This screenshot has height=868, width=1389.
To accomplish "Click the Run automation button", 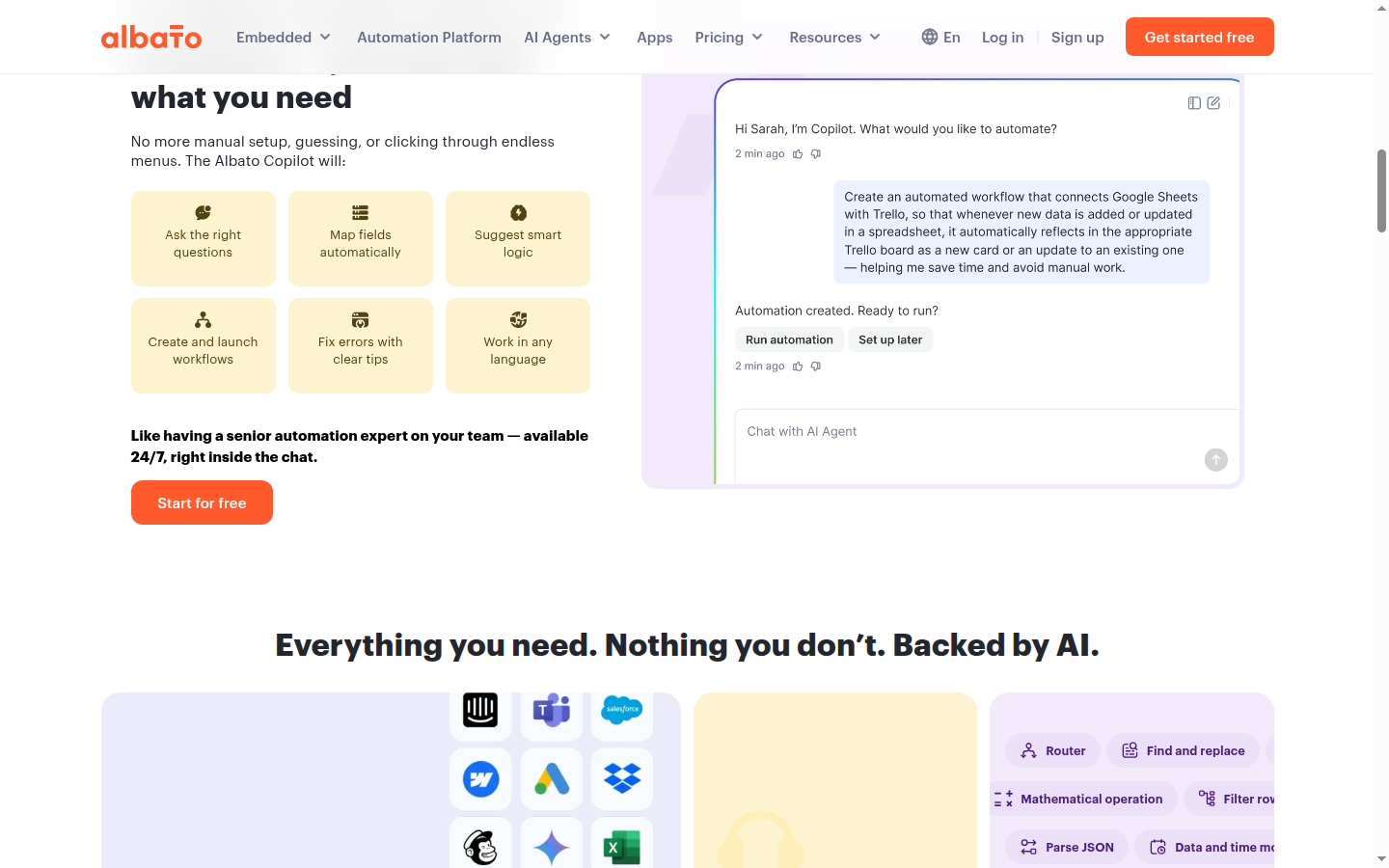I will tap(789, 339).
